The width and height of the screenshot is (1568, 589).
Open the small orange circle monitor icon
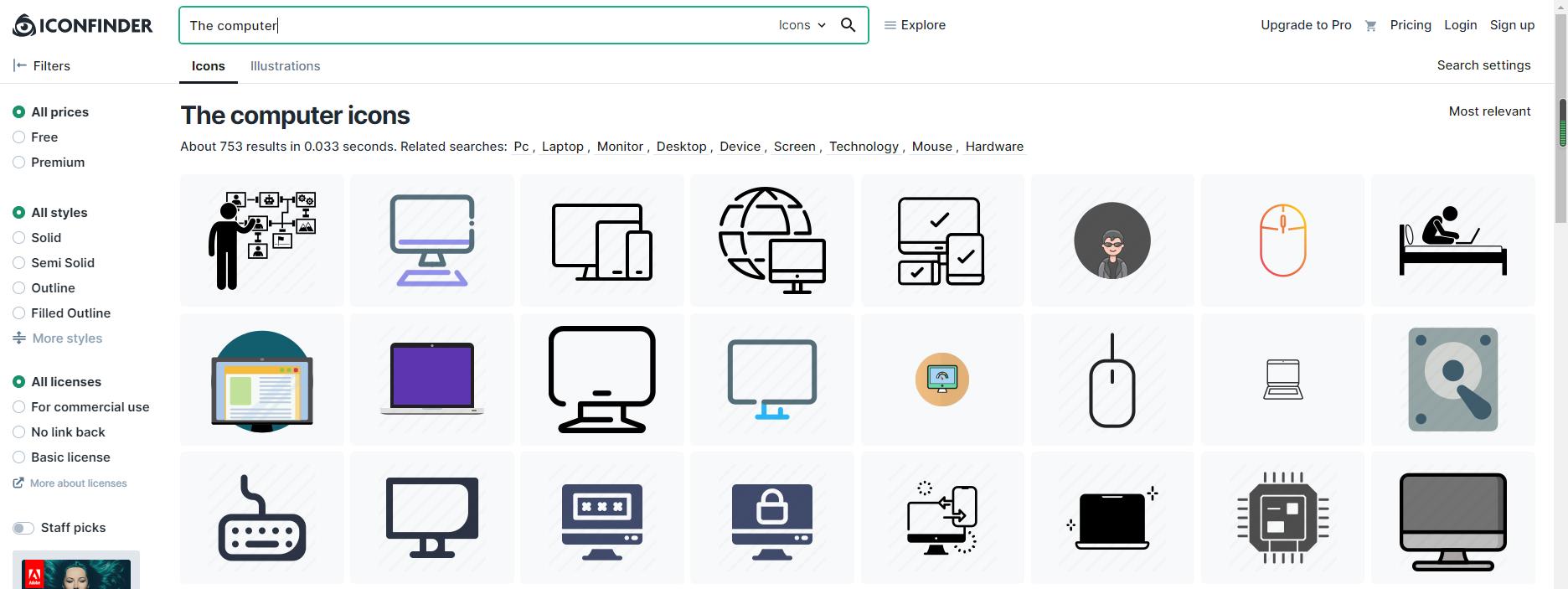[942, 380]
